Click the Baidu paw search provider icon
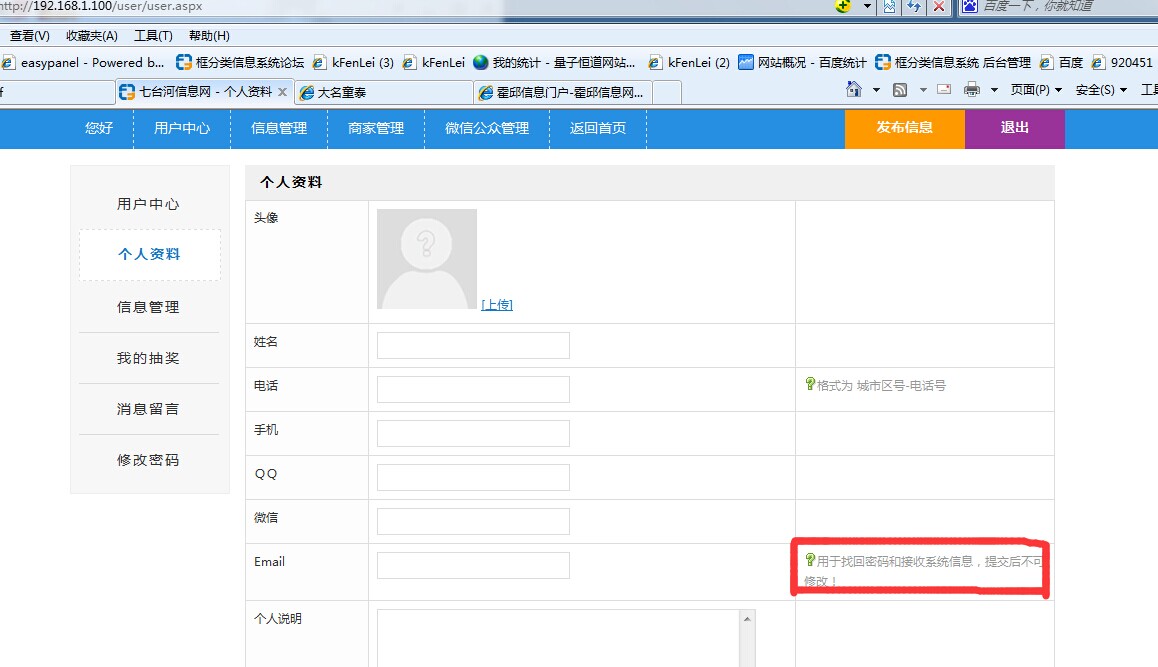 [x=969, y=6]
